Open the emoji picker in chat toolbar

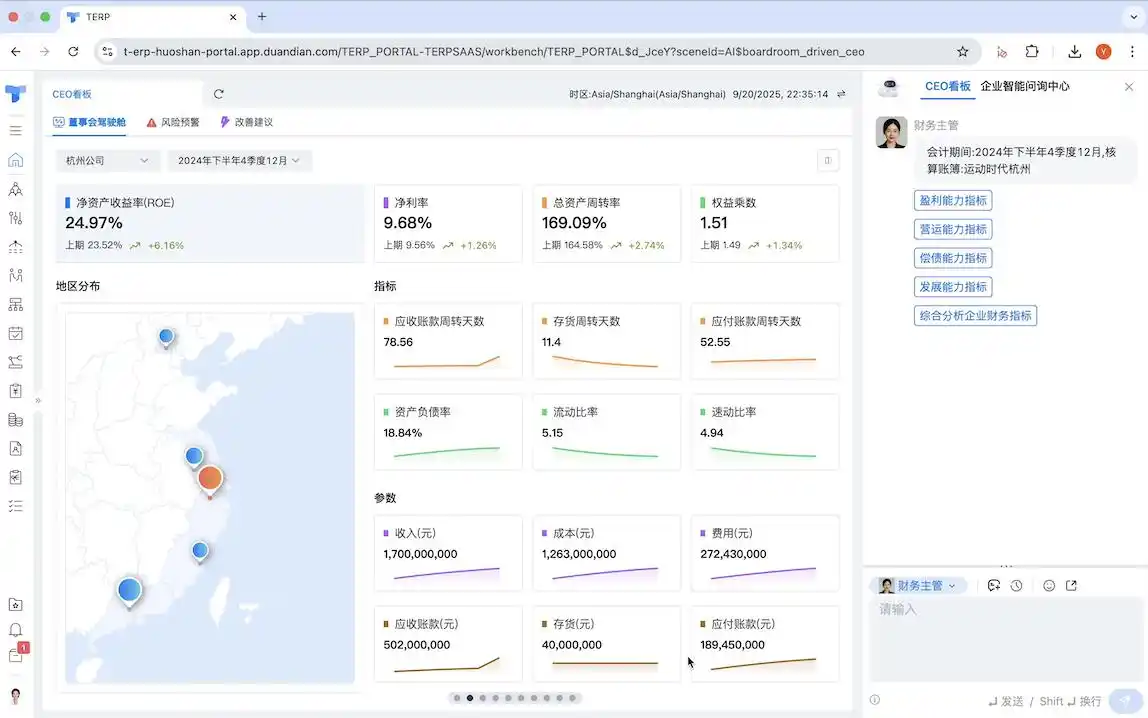click(1049, 586)
